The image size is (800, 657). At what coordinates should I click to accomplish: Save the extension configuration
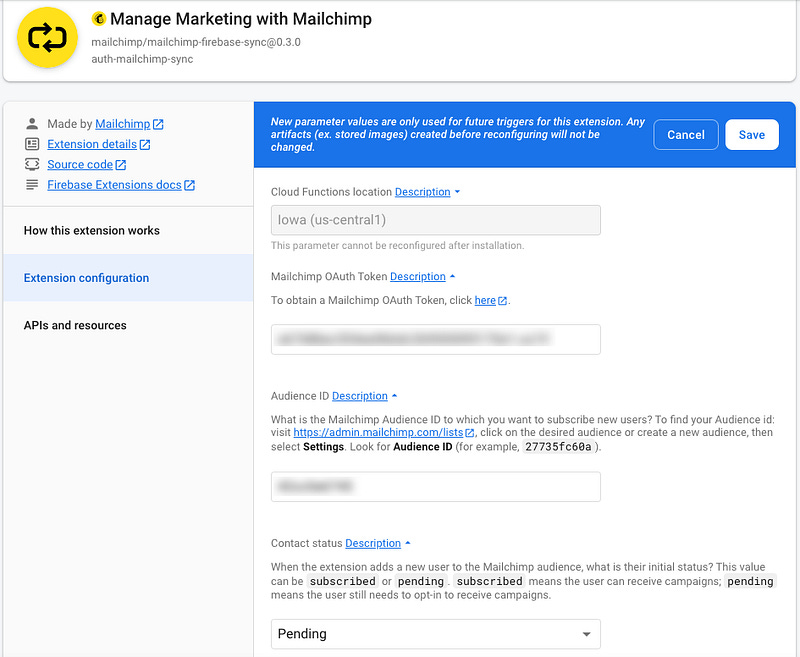tap(752, 135)
